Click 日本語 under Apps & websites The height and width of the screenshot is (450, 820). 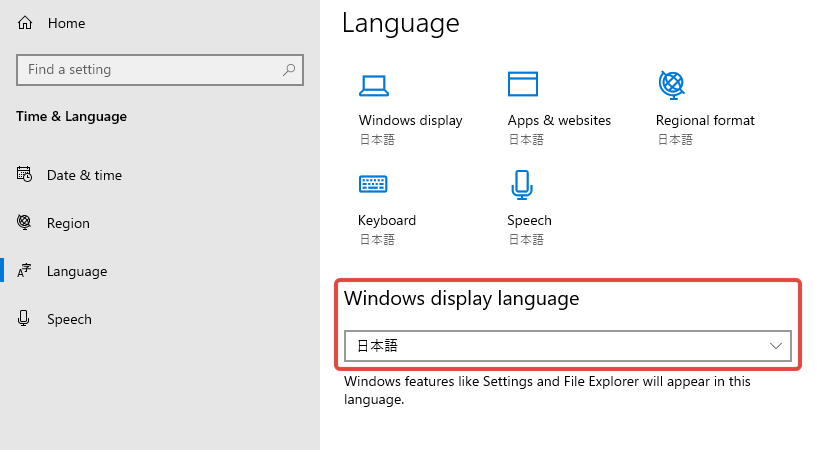pos(526,140)
